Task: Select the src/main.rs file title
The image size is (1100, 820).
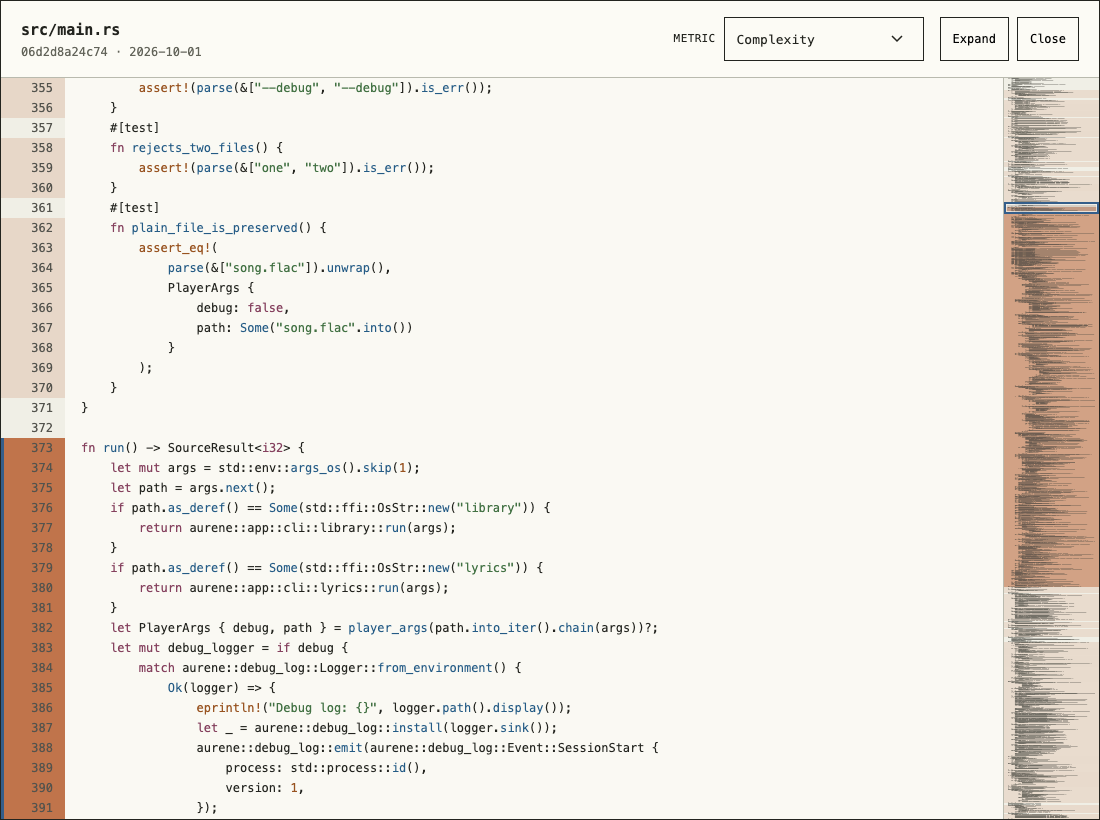Action: 70,29
